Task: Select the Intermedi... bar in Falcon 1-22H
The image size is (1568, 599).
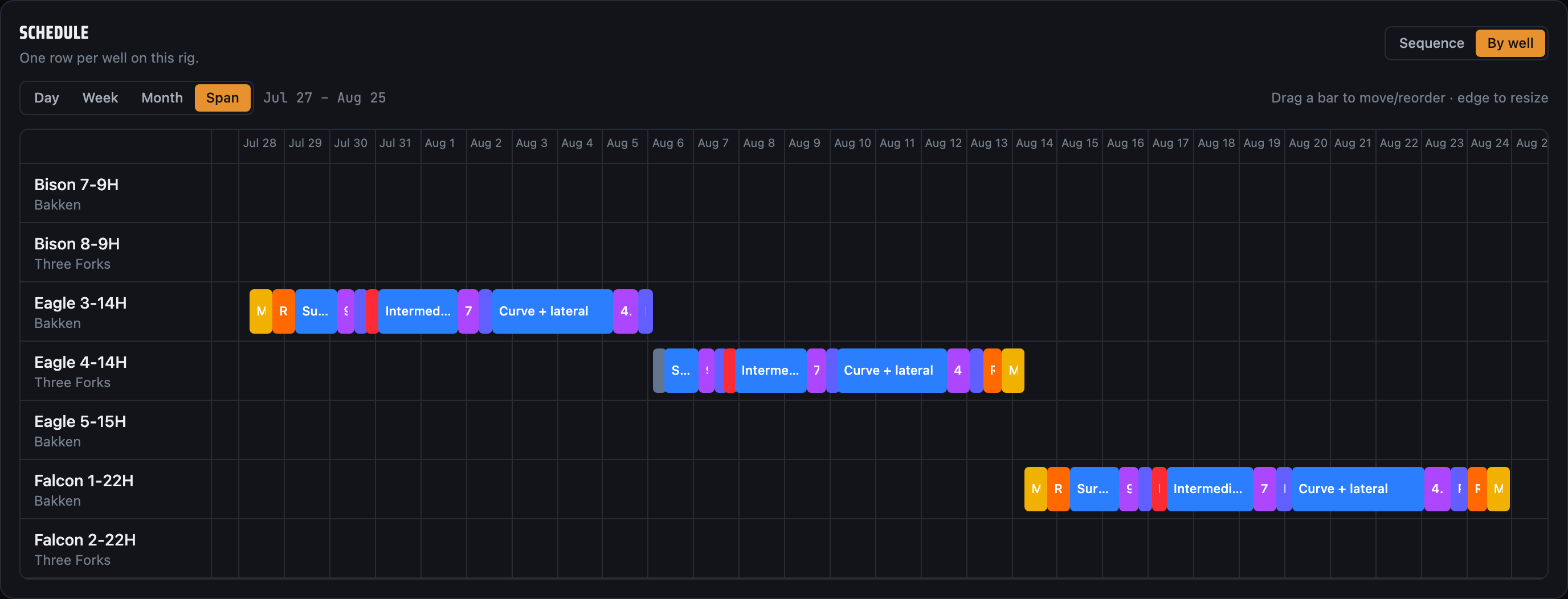Action: (x=1210, y=489)
